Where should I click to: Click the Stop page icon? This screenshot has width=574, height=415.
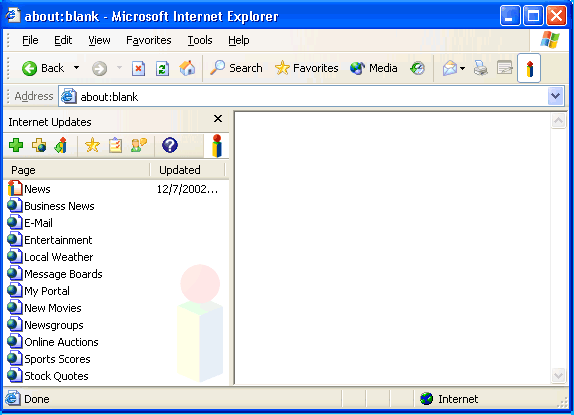pyautogui.click(x=138, y=68)
